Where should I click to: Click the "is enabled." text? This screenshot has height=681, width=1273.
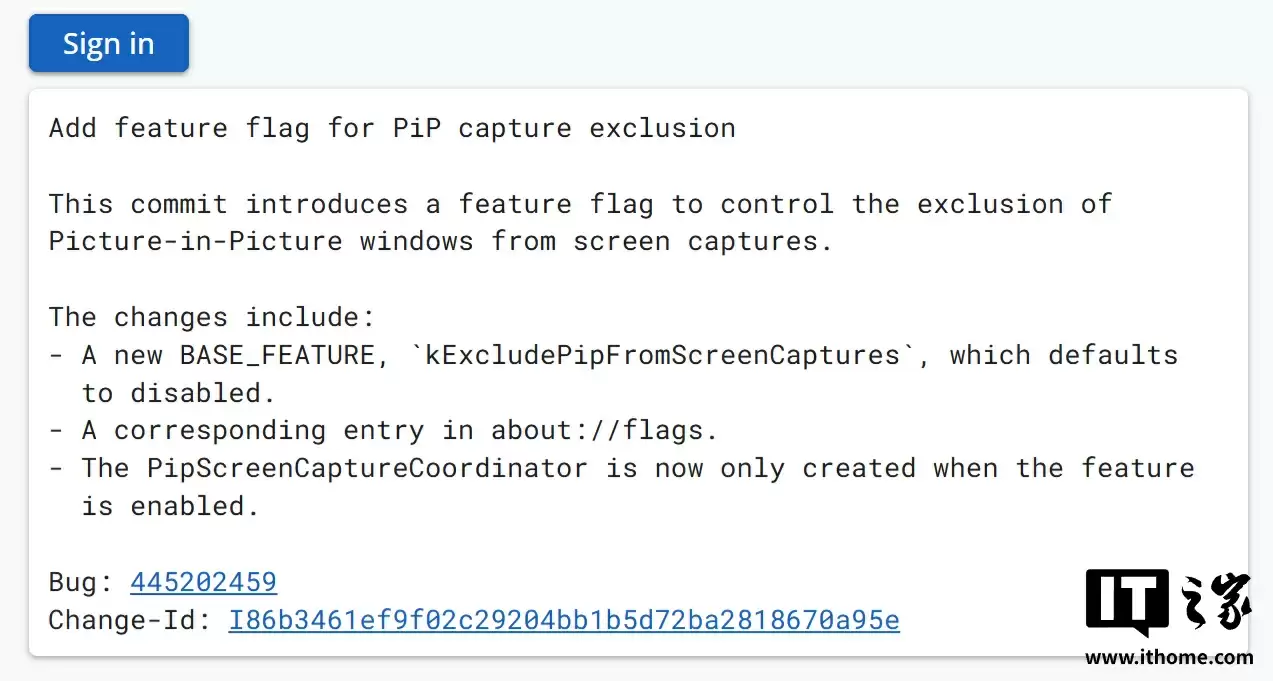click(170, 506)
